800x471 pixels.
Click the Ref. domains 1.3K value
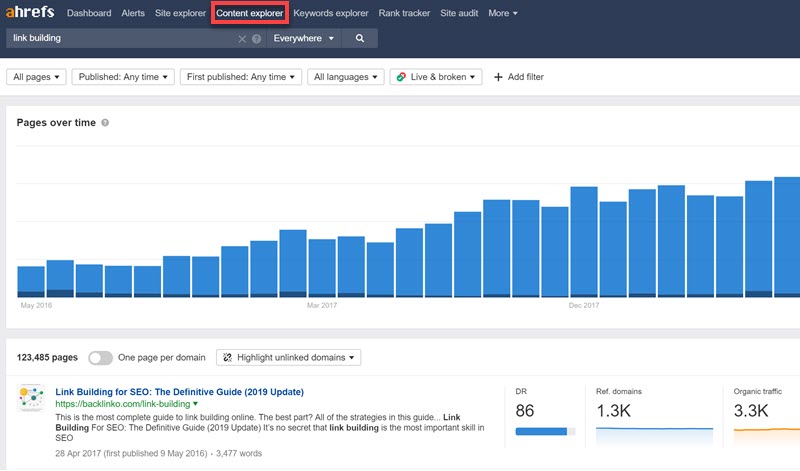[x=613, y=411]
